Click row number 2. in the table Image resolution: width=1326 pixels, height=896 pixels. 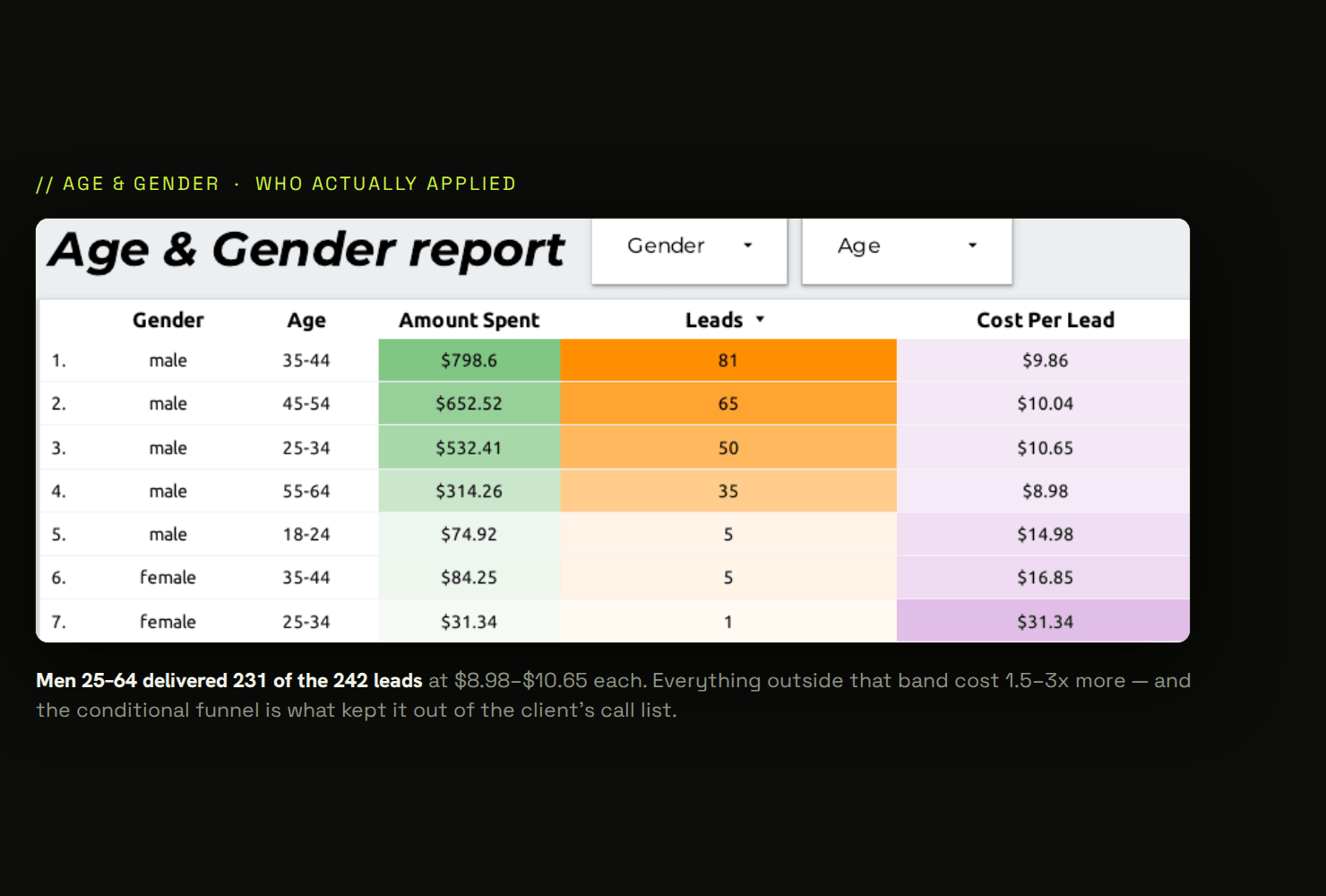point(59,403)
